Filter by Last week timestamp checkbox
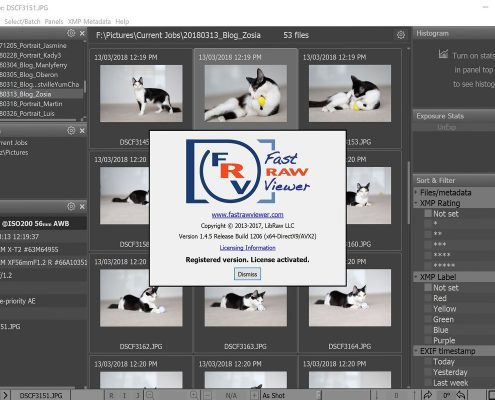This screenshot has height=400, width=495. pyautogui.click(x=428, y=383)
